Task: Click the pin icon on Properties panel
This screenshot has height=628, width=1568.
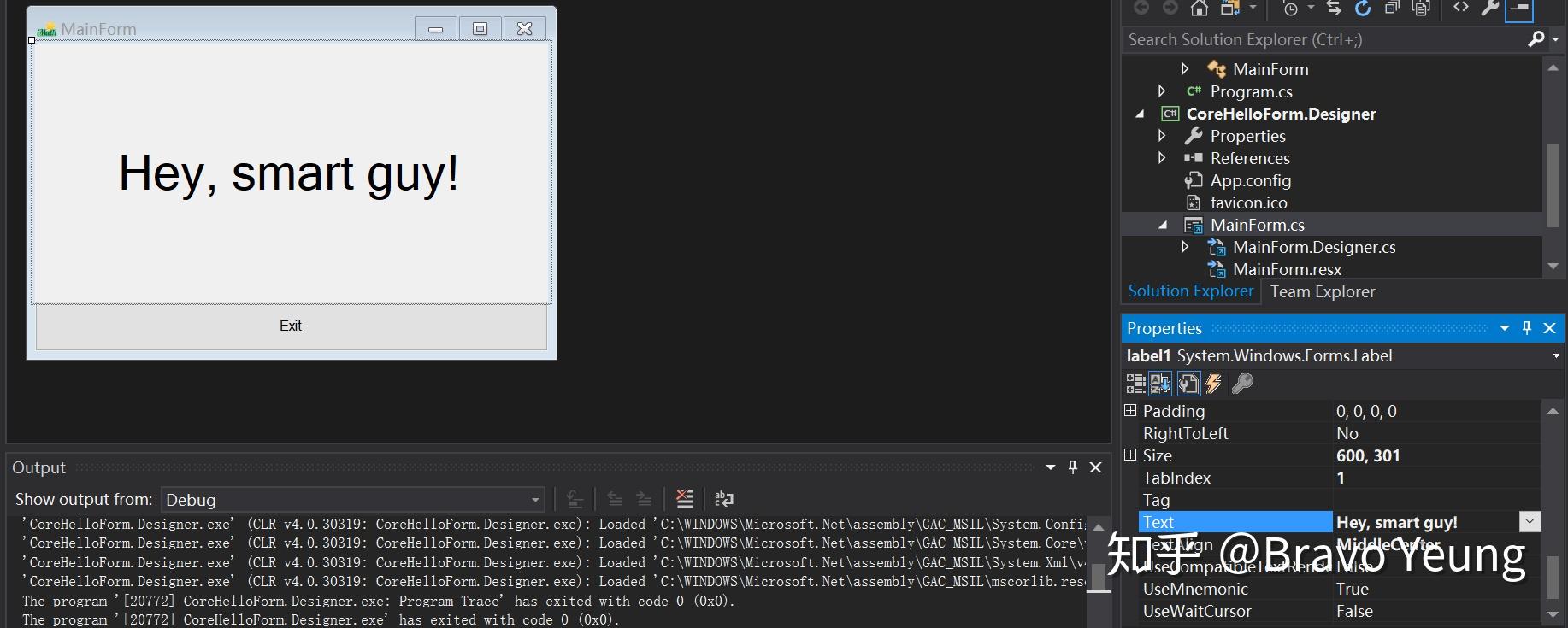Action: [x=1527, y=328]
